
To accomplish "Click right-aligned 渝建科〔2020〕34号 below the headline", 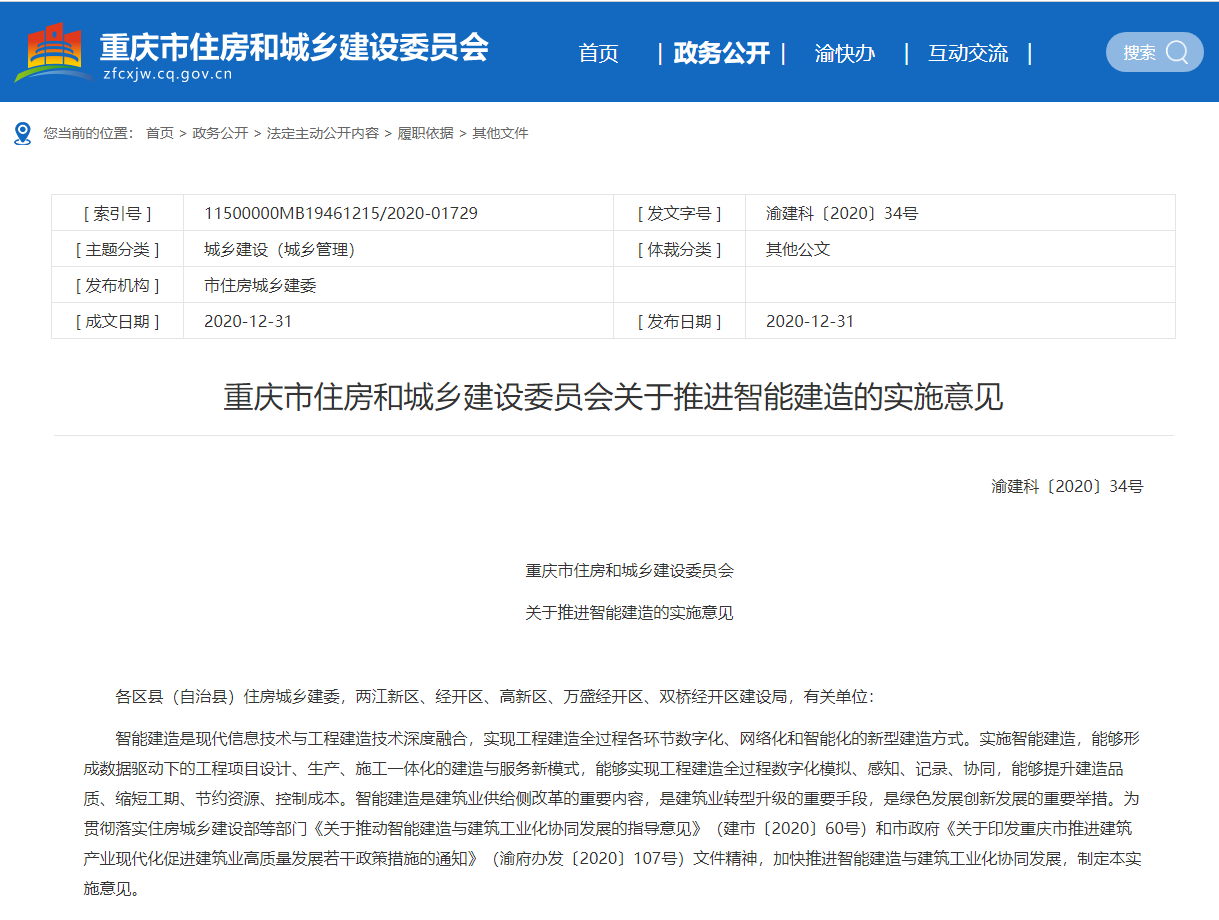I will (1067, 486).
